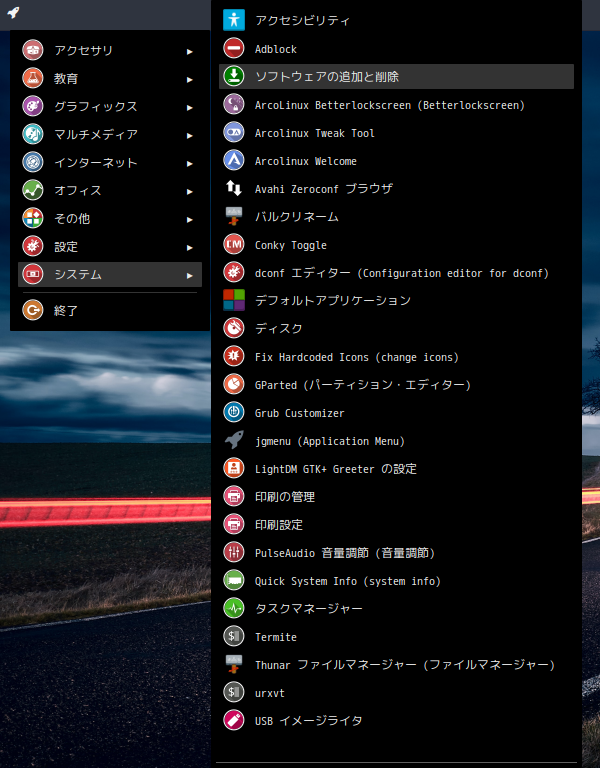This screenshot has width=600, height=768.
Task: Open dconf エディター entry
Action: (x=396, y=272)
